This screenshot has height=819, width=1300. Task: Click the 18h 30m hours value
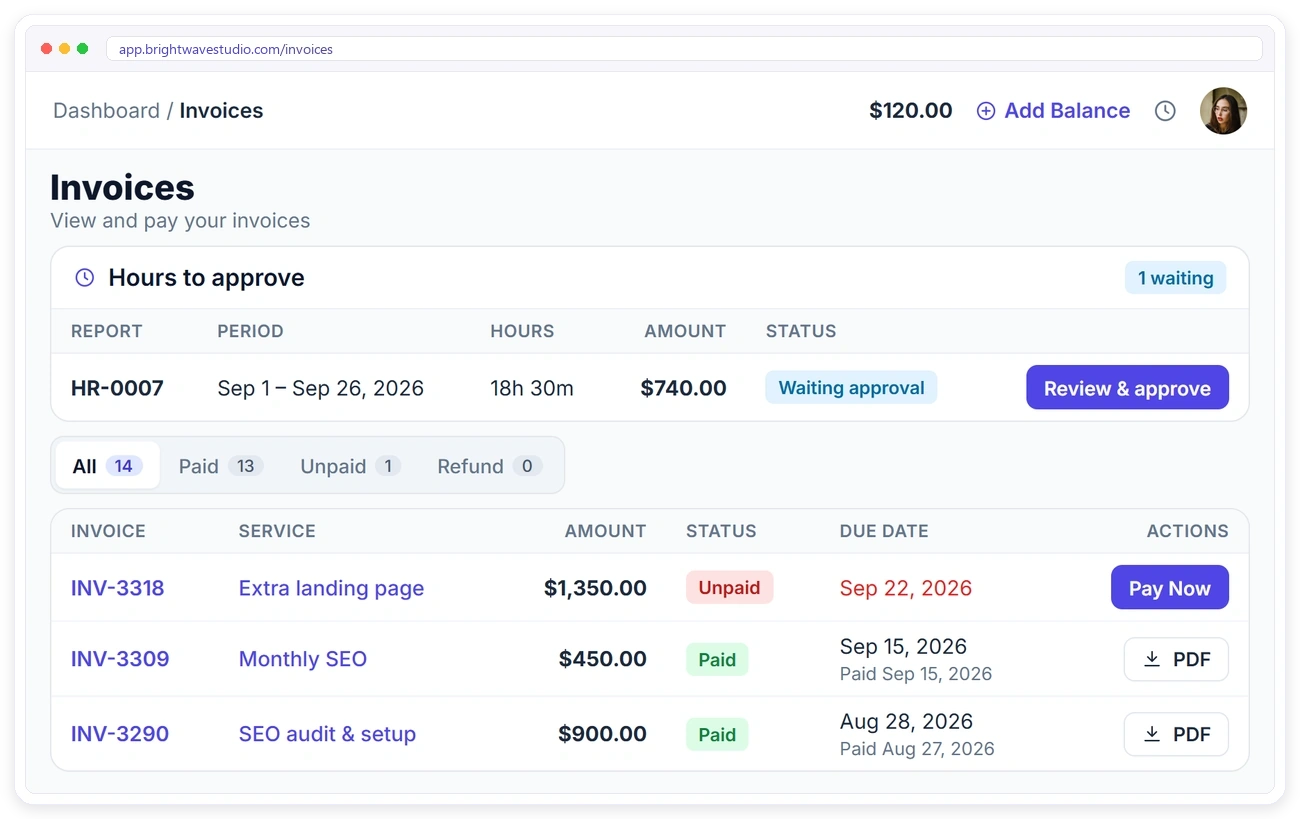click(532, 388)
